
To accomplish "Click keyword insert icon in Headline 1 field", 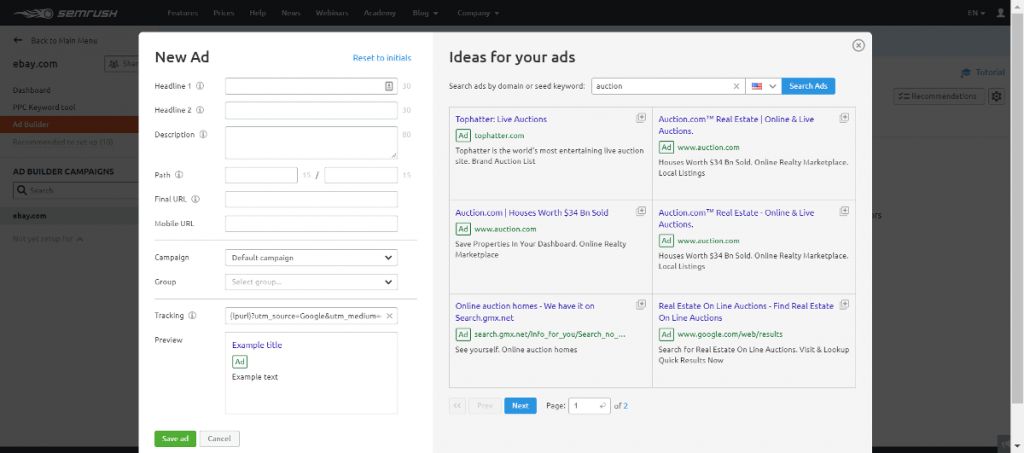I will [389, 86].
